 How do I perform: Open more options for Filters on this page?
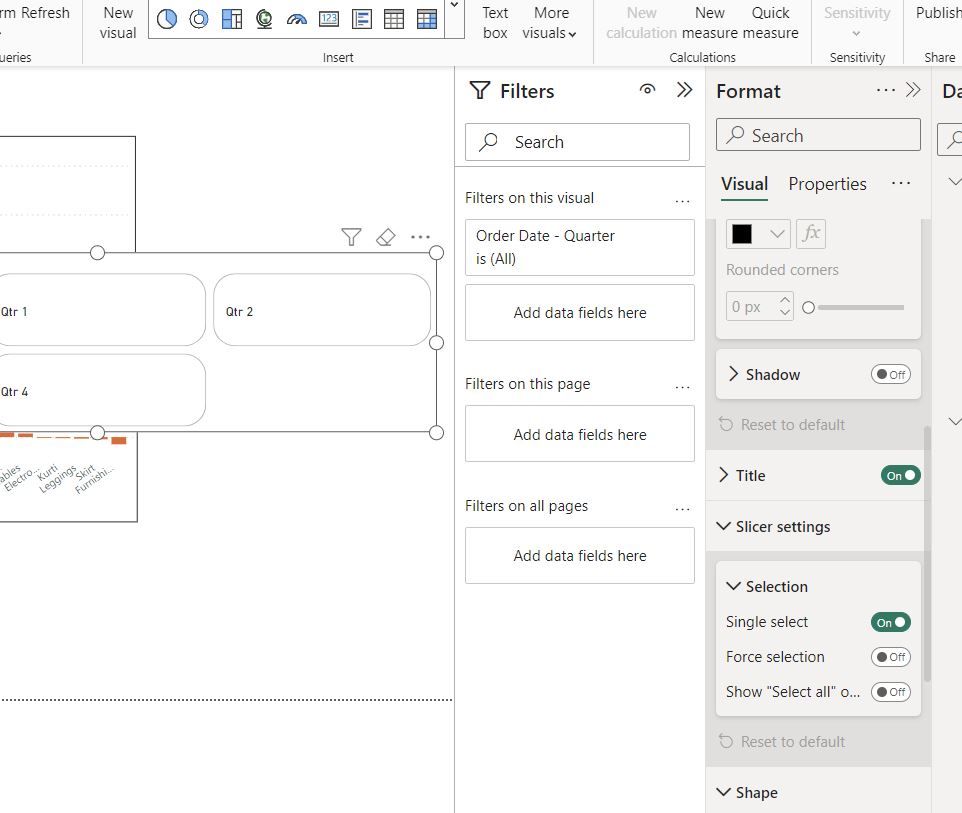click(x=682, y=387)
